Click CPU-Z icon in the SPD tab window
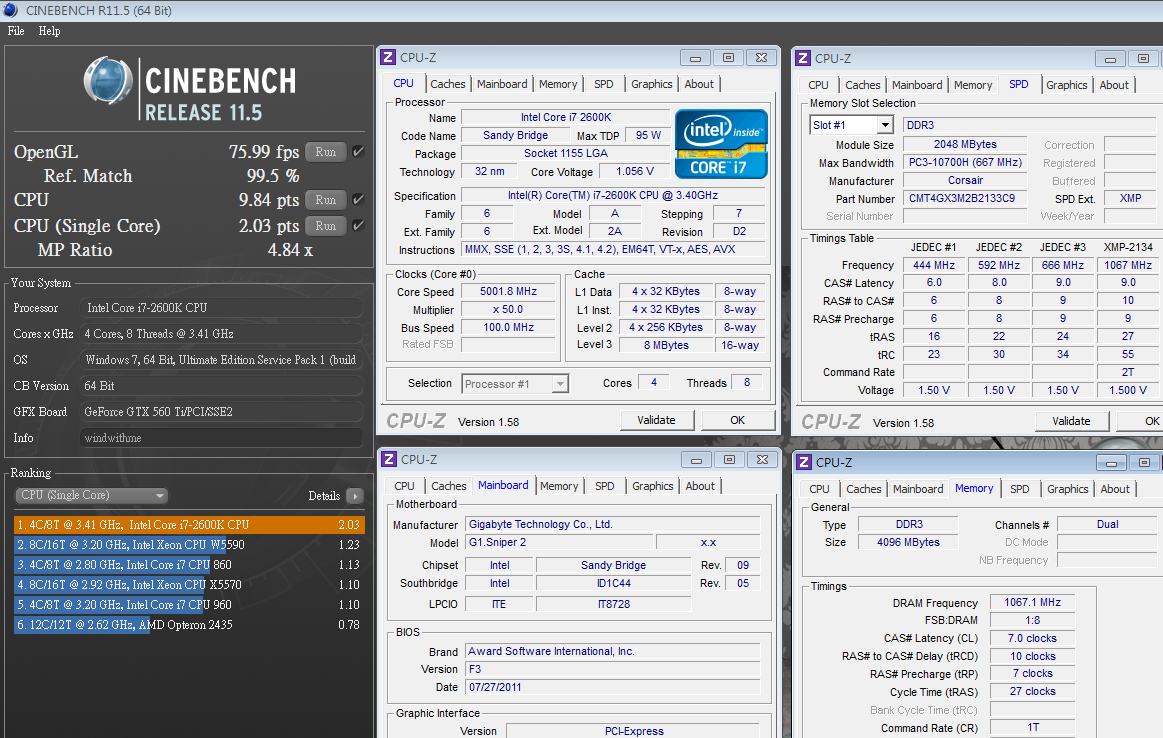 tap(803, 59)
